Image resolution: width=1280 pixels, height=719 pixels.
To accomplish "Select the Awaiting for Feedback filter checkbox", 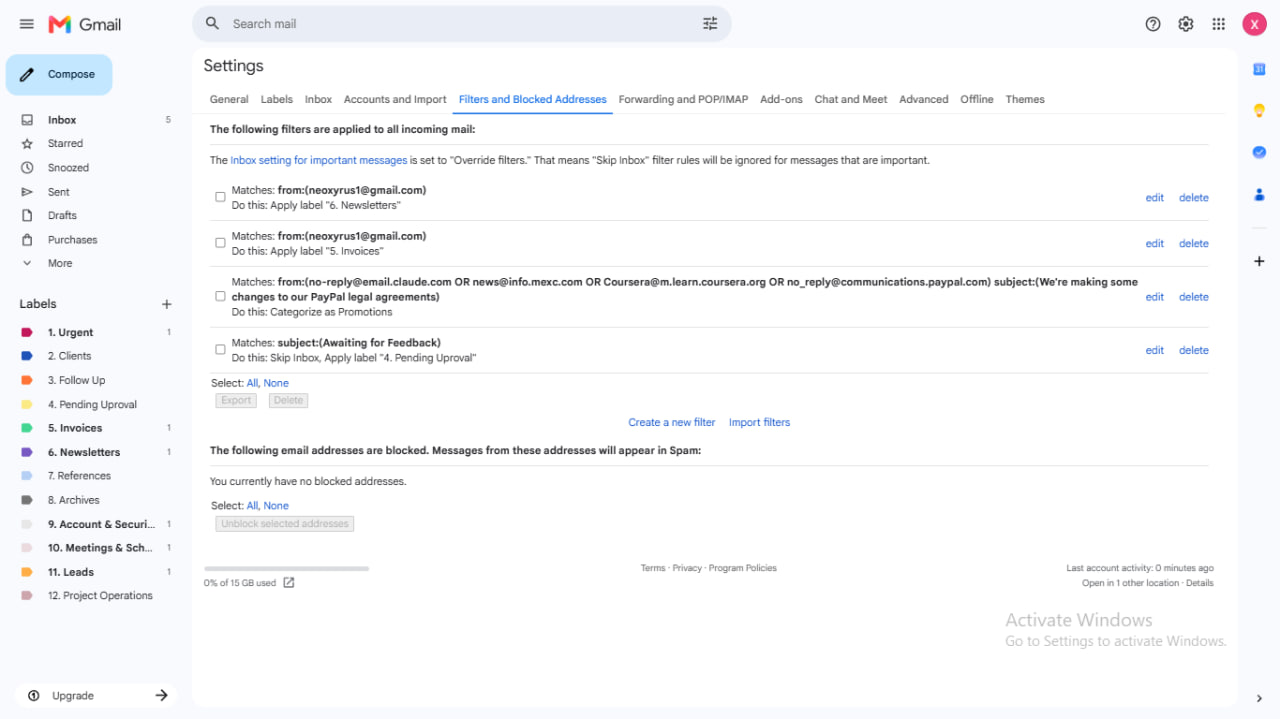I will 220,349.
